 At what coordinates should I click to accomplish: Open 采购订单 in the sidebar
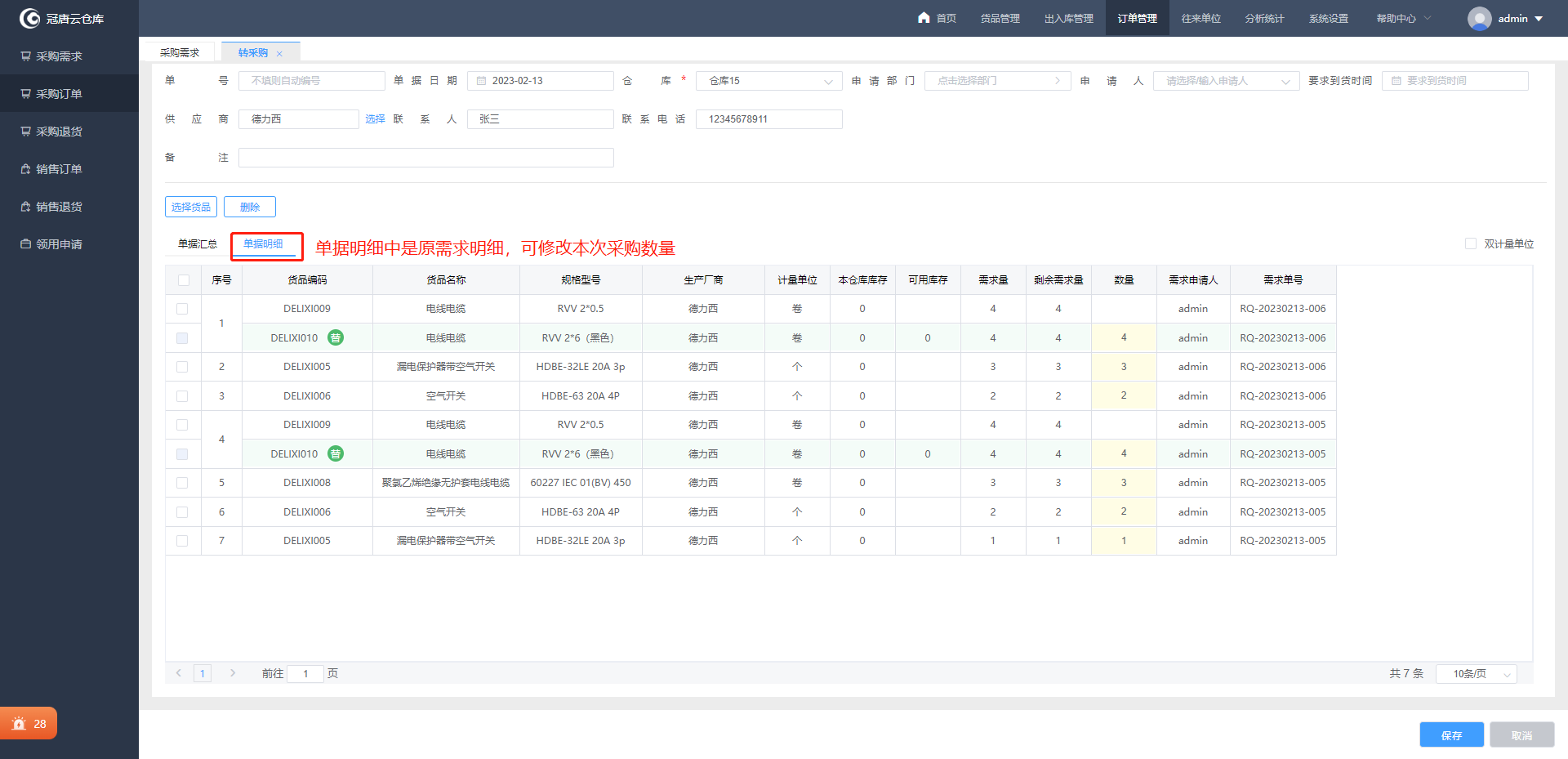(69, 94)
